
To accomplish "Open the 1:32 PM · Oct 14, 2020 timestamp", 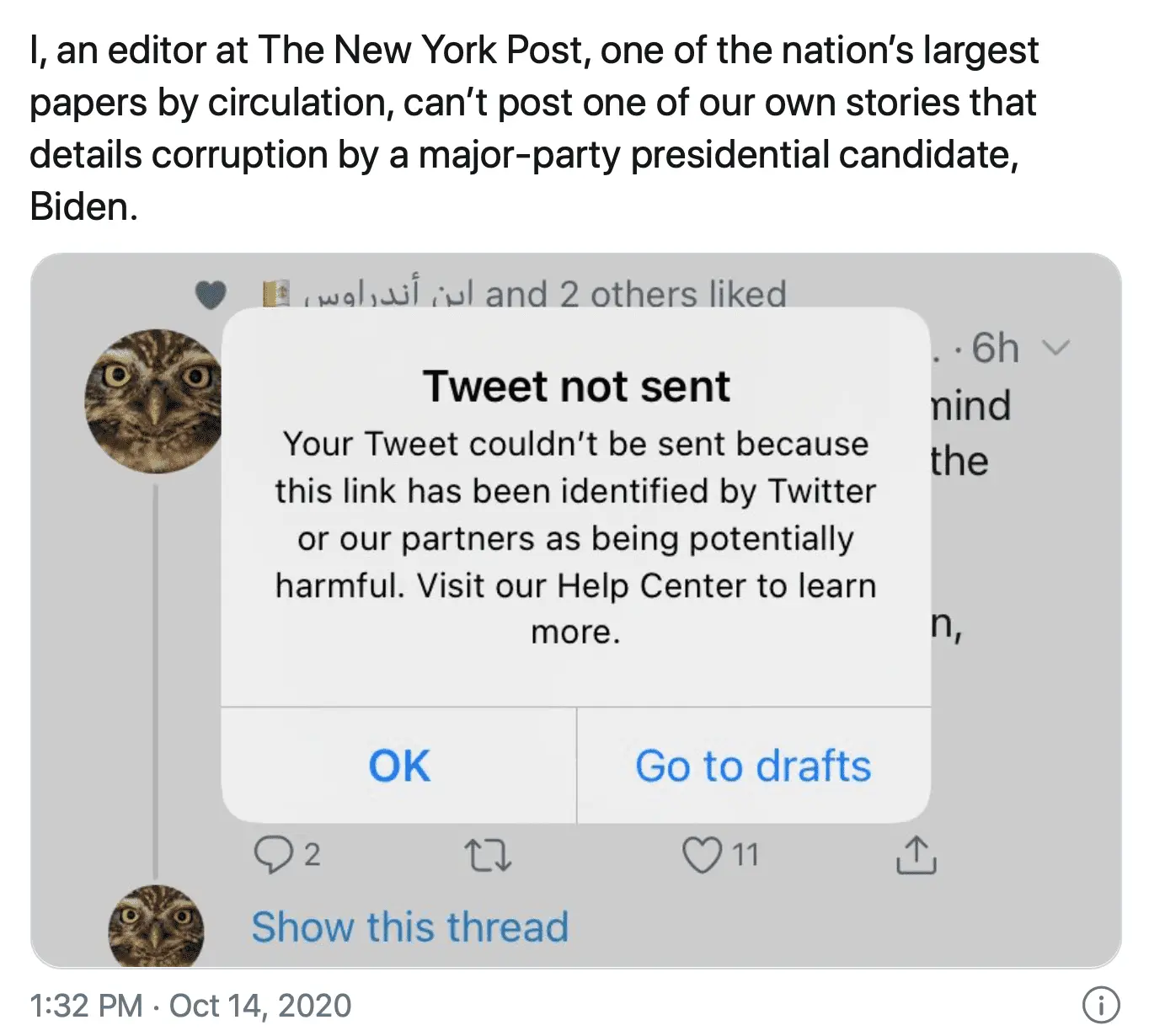I will click(190, 1006).
